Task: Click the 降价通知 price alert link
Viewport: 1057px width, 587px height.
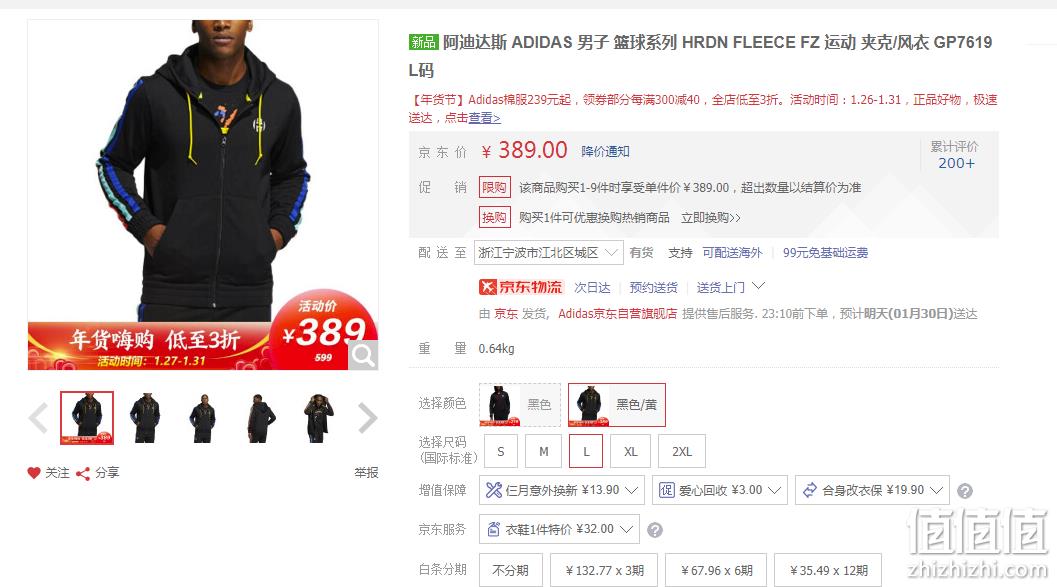Action: pos(605,152)
